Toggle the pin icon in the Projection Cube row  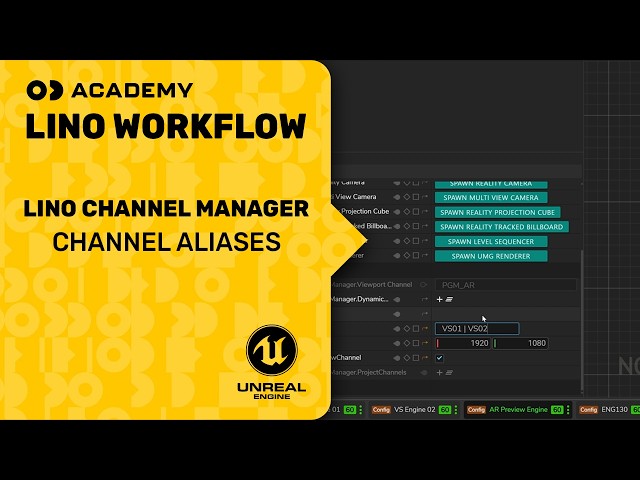pyautogui.click(x=397, y=212)
